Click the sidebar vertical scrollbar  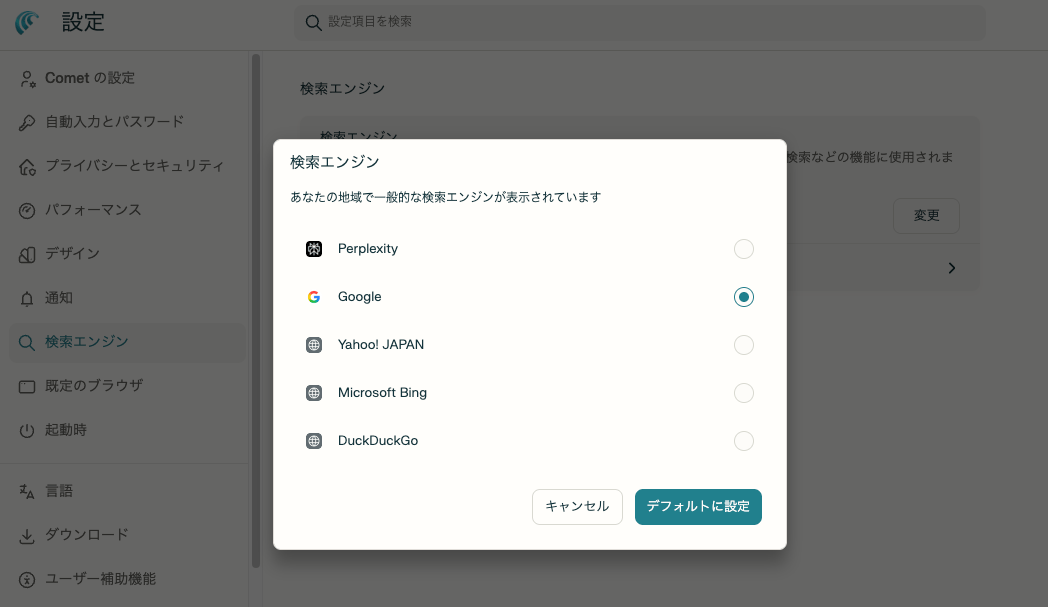(256, 300)
